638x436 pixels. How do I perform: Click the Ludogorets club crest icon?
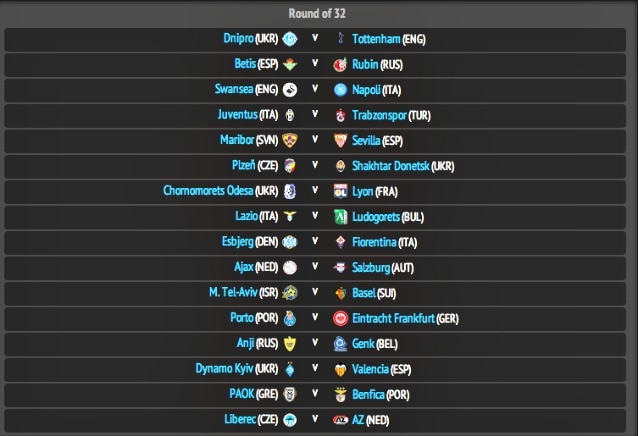click(341, 216)
